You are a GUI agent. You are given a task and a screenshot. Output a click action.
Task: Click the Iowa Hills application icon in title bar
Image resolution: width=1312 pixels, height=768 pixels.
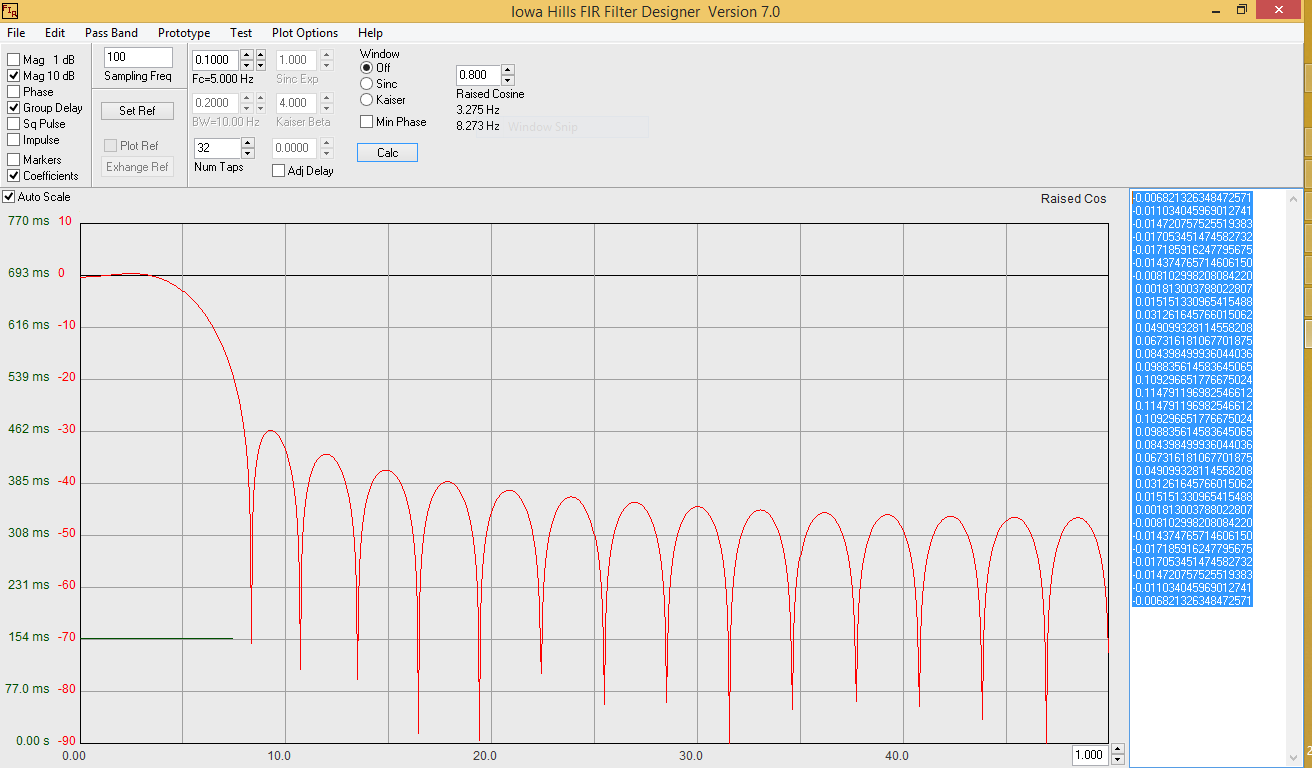click(x=11, y=11)
